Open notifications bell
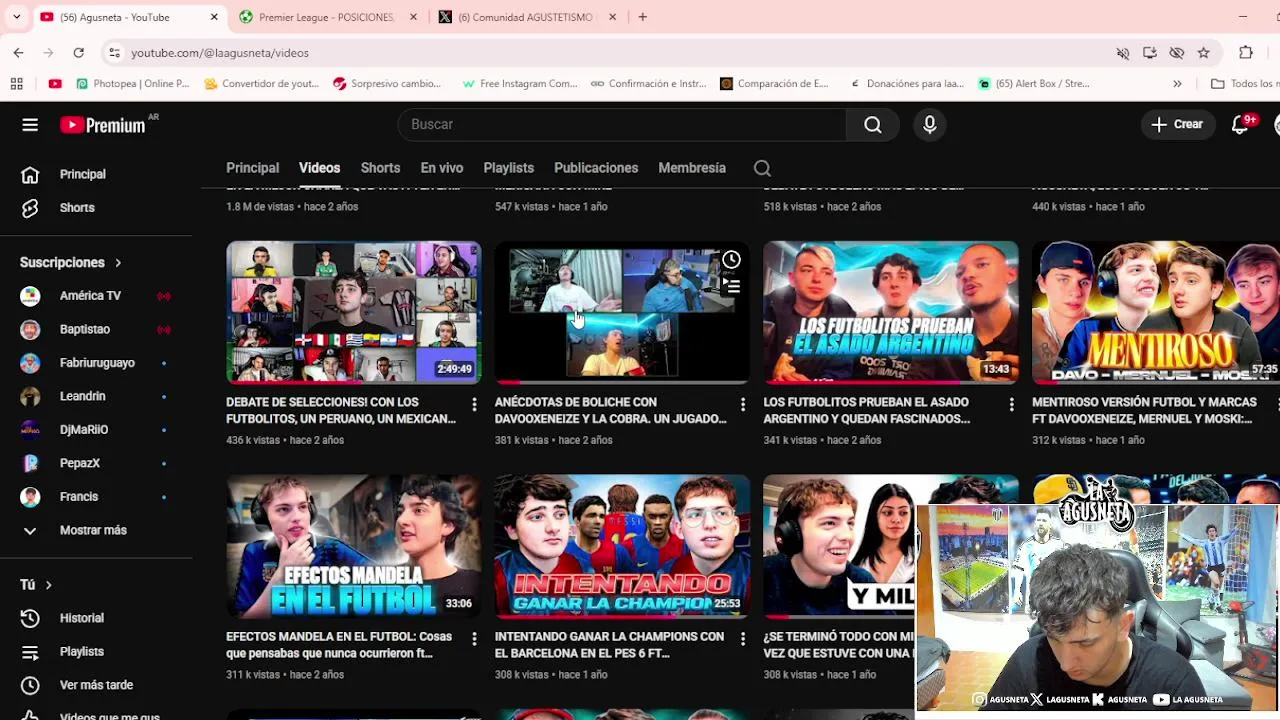 (1240, 124)
